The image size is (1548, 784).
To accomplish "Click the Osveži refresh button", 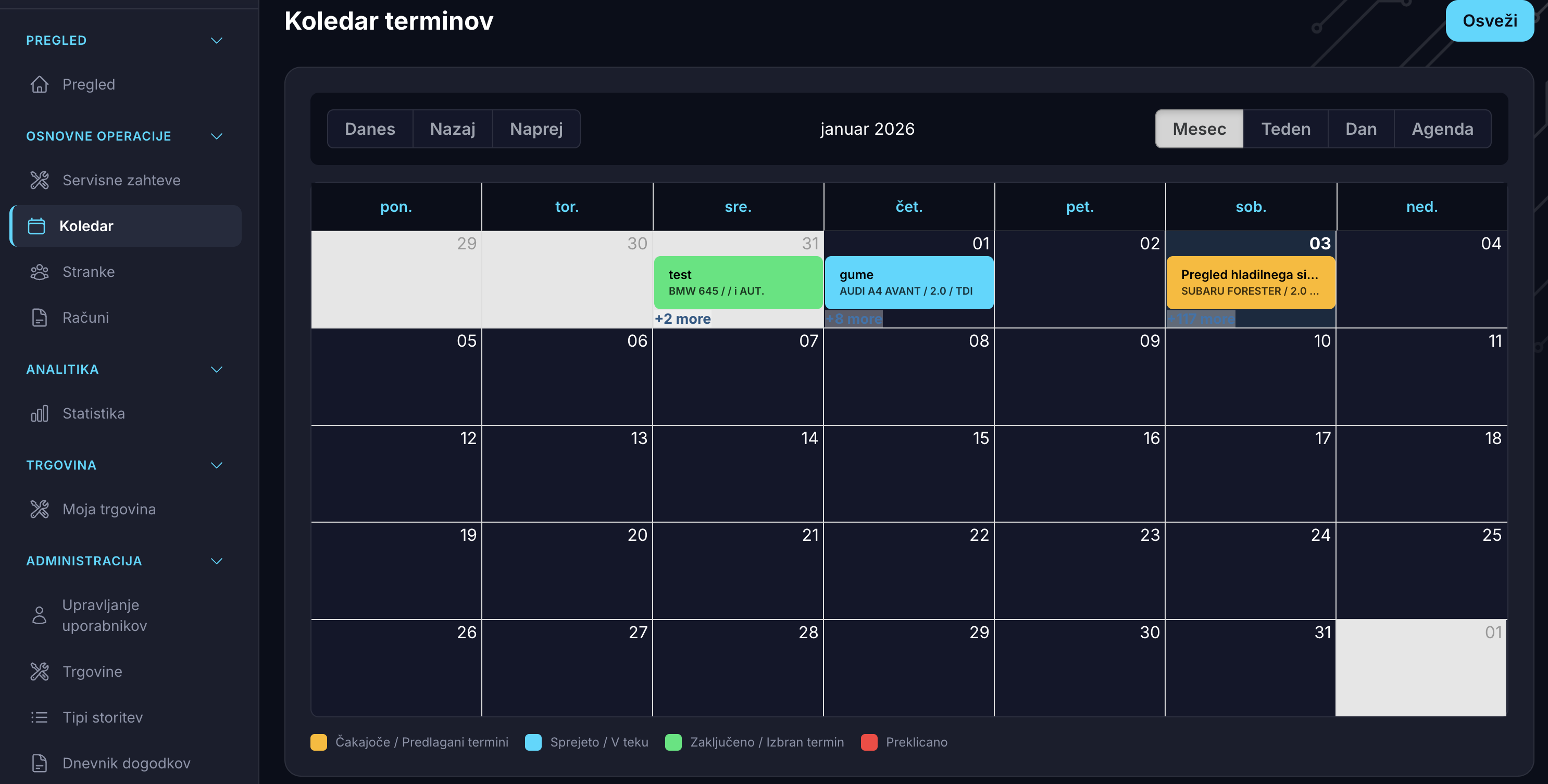I will 1489,21.
